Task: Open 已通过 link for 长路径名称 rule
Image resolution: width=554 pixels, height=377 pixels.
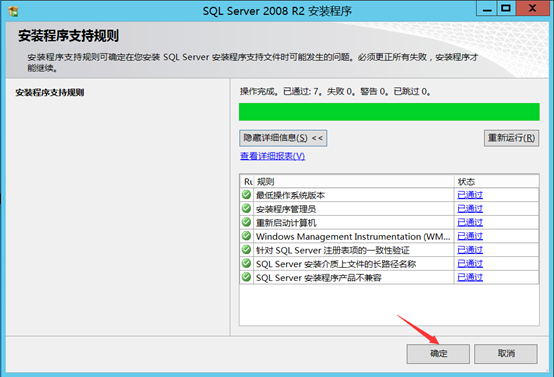Action: [x=470, y=264]
